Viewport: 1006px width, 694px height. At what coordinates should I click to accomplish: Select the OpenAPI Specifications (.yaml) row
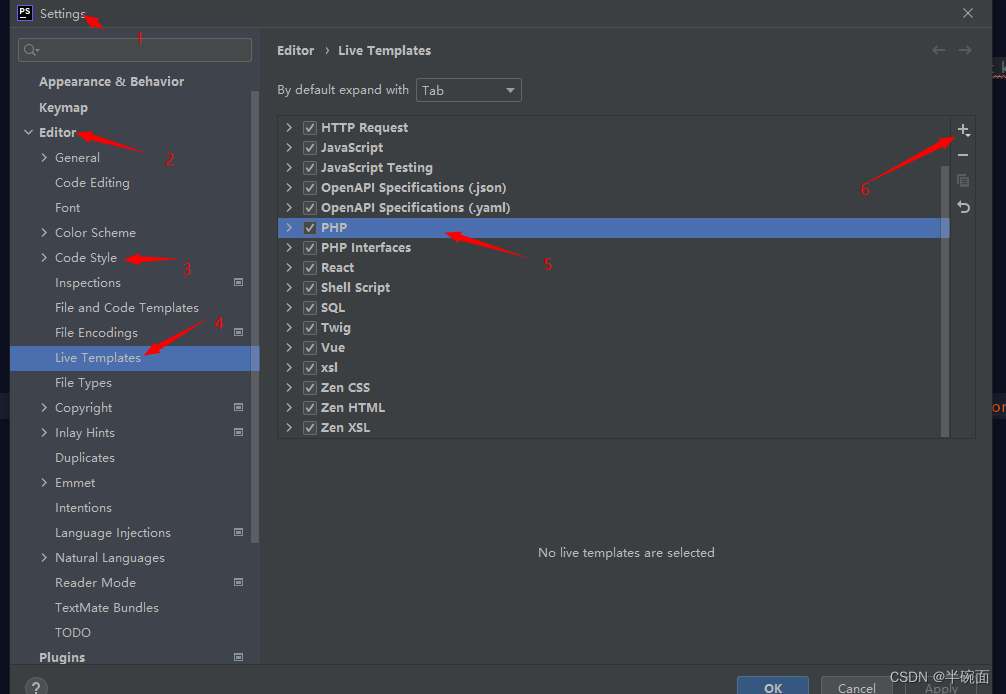(x=613, y=207)
